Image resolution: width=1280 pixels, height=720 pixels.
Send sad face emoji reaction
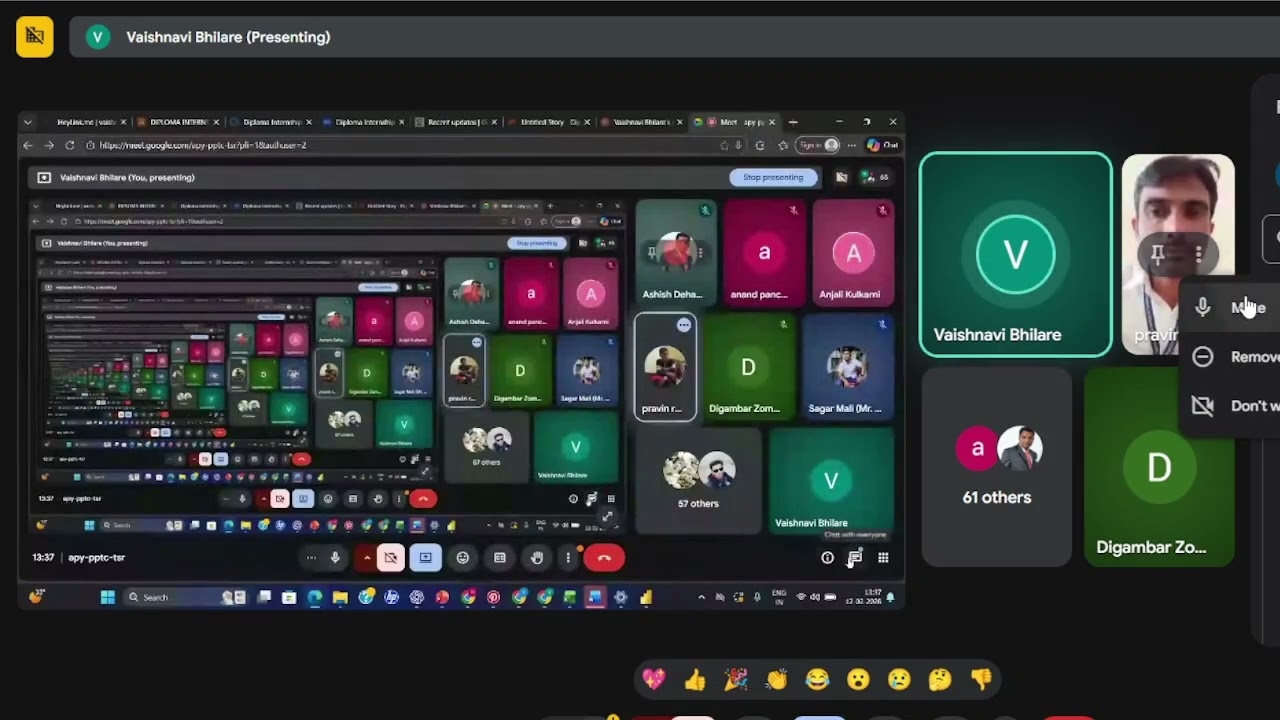pos(899,680)
